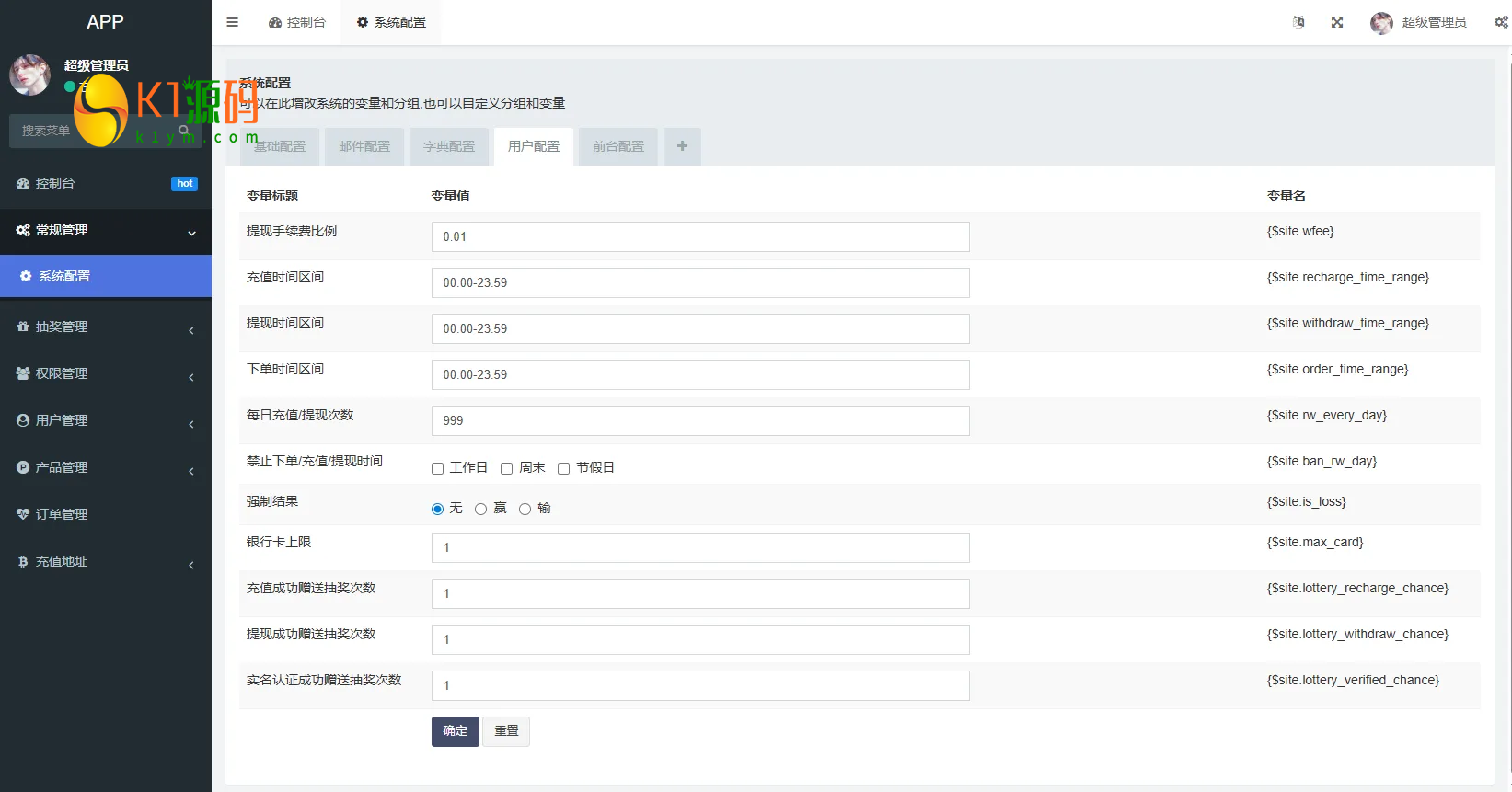Click the gear icon in 系统配置 tab
Image resolution: width=1512 pixels, height=792 pixels.
tap(363, 22)
